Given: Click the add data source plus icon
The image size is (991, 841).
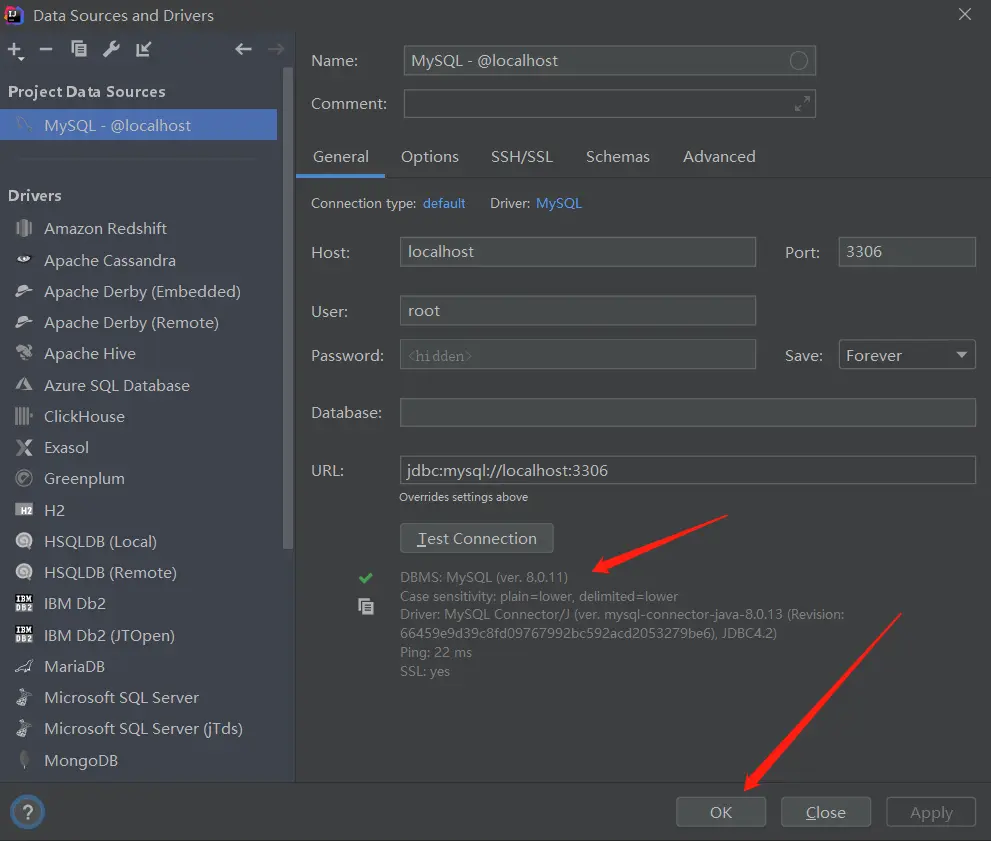Looking at the screenshot, I should tap(15, 50).
